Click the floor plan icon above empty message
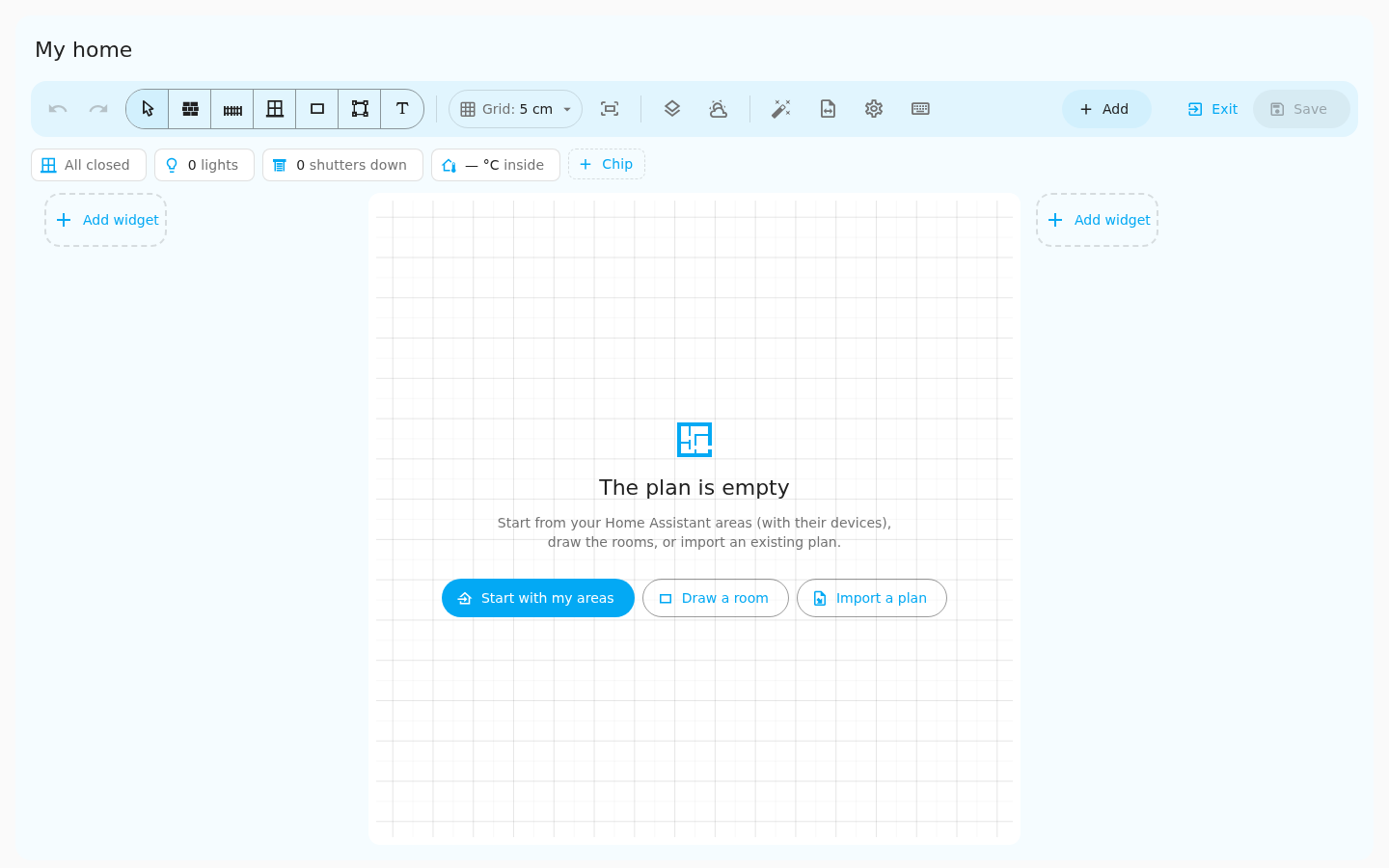Screen dimensions: 1389x868 pyautogui.click(x=694, y=440)
